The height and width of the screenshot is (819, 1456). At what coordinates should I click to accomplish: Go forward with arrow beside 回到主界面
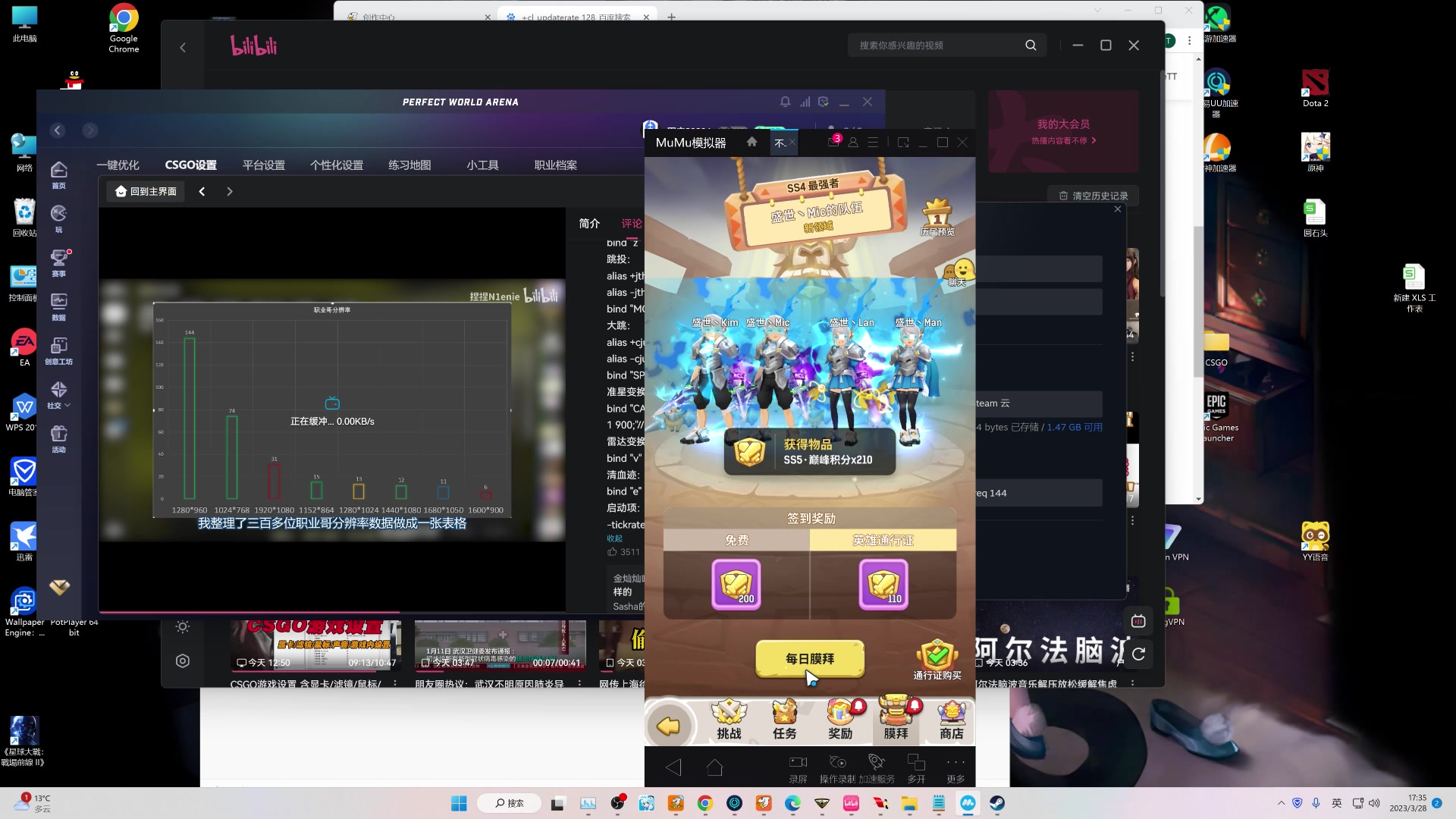pos(230,191)
